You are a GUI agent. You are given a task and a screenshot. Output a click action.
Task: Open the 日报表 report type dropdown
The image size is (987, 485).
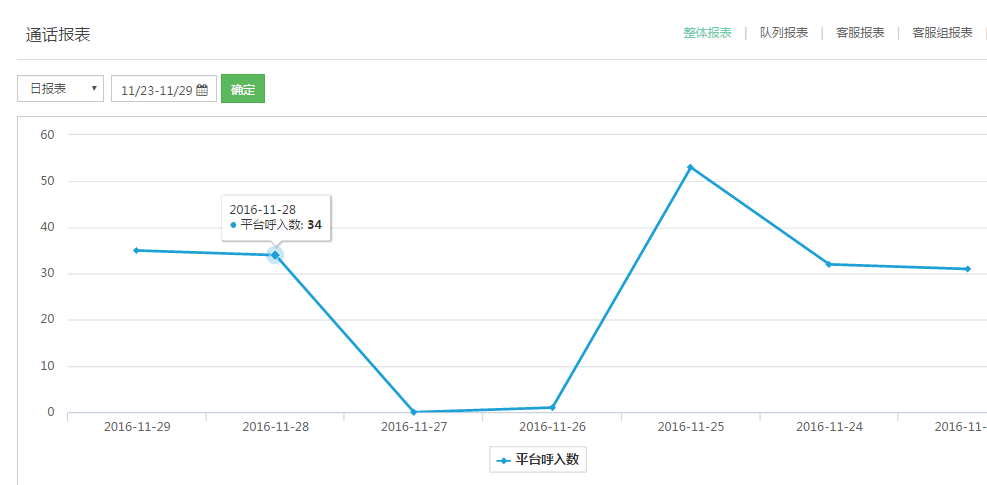tap(60, 89)
